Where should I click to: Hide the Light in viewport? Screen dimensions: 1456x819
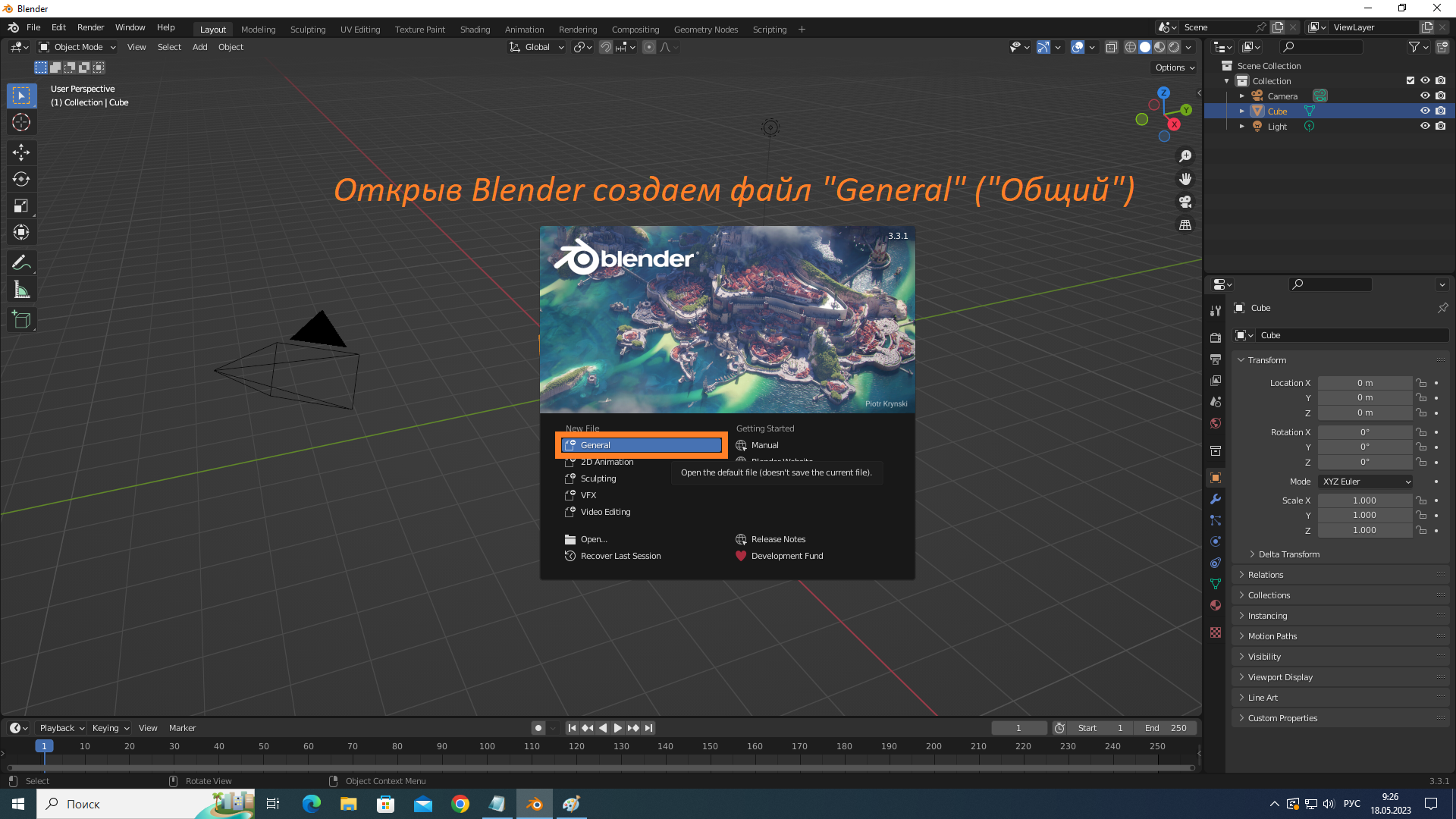coord(1425,126)
